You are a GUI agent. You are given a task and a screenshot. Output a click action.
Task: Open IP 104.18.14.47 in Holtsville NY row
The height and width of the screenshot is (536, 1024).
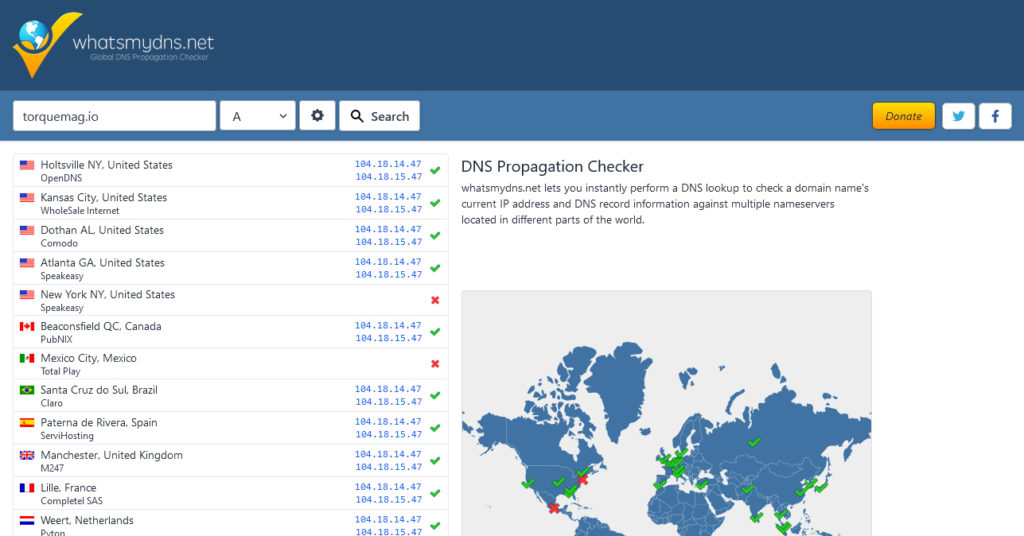click(388, 164)
